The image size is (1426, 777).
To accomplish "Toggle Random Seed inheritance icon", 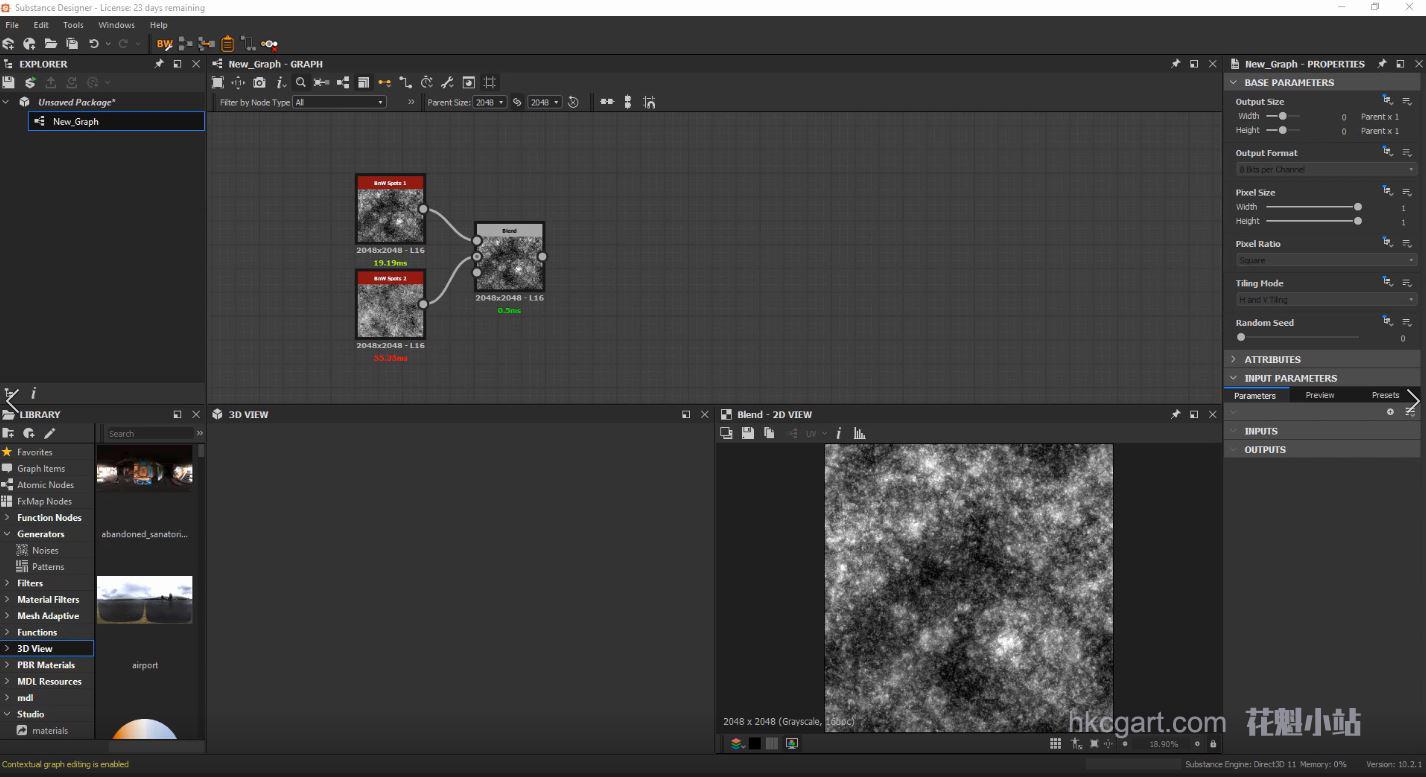I will pos(1387,322).
